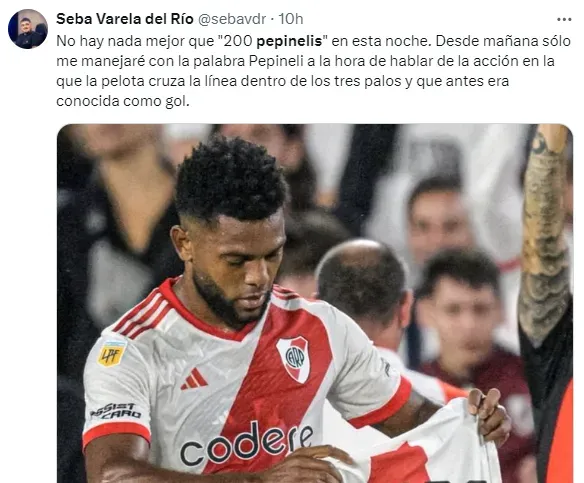Visit the @sebavdr handle profile
This screenshot has width=584, height=483.
tap(232, 19)
